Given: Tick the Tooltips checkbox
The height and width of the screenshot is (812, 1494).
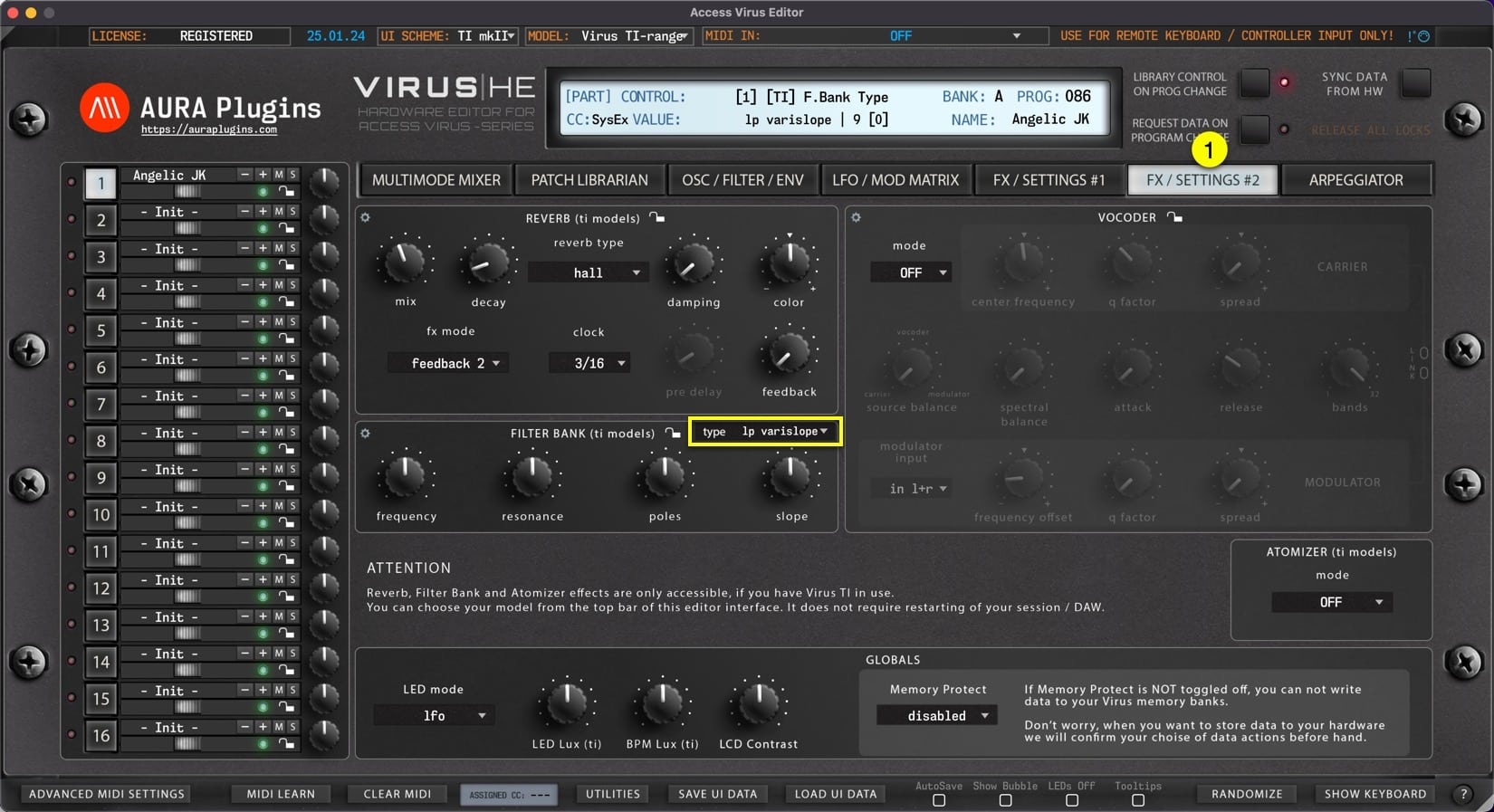Looking at the screenshot, I should 1138,800.
